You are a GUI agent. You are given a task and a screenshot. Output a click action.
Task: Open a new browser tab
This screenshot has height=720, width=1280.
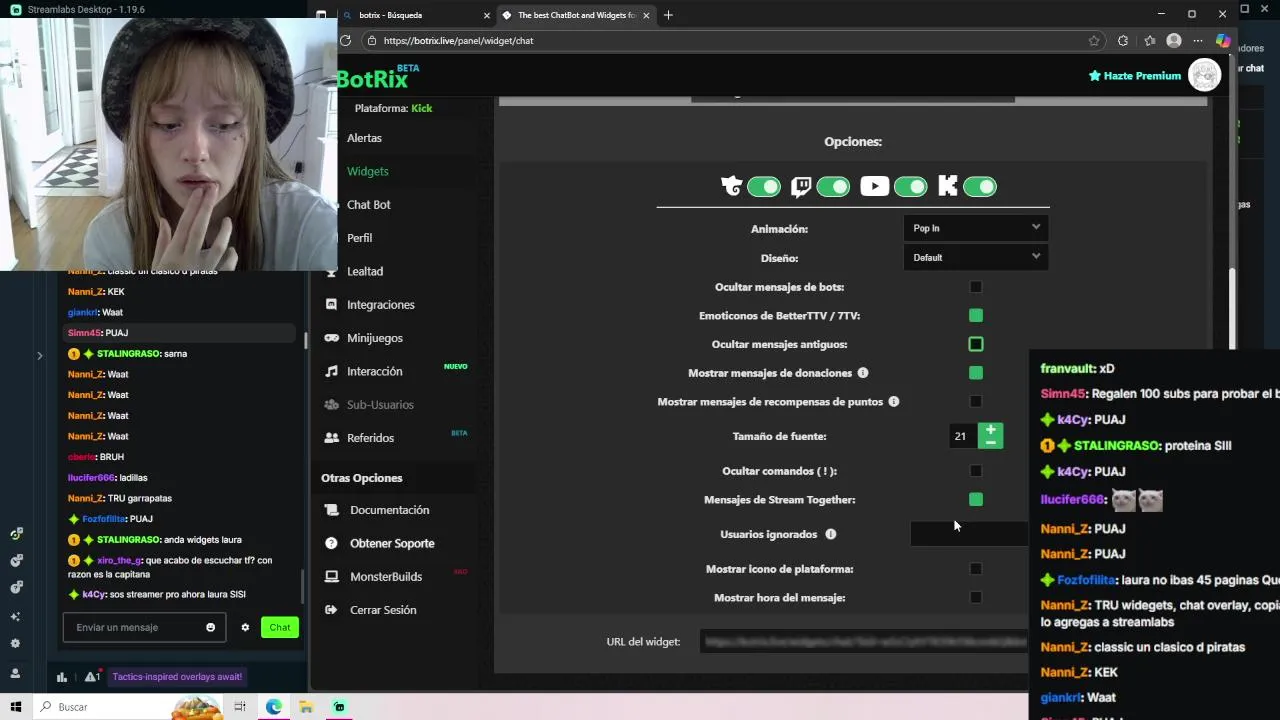[x=668, y=15]
